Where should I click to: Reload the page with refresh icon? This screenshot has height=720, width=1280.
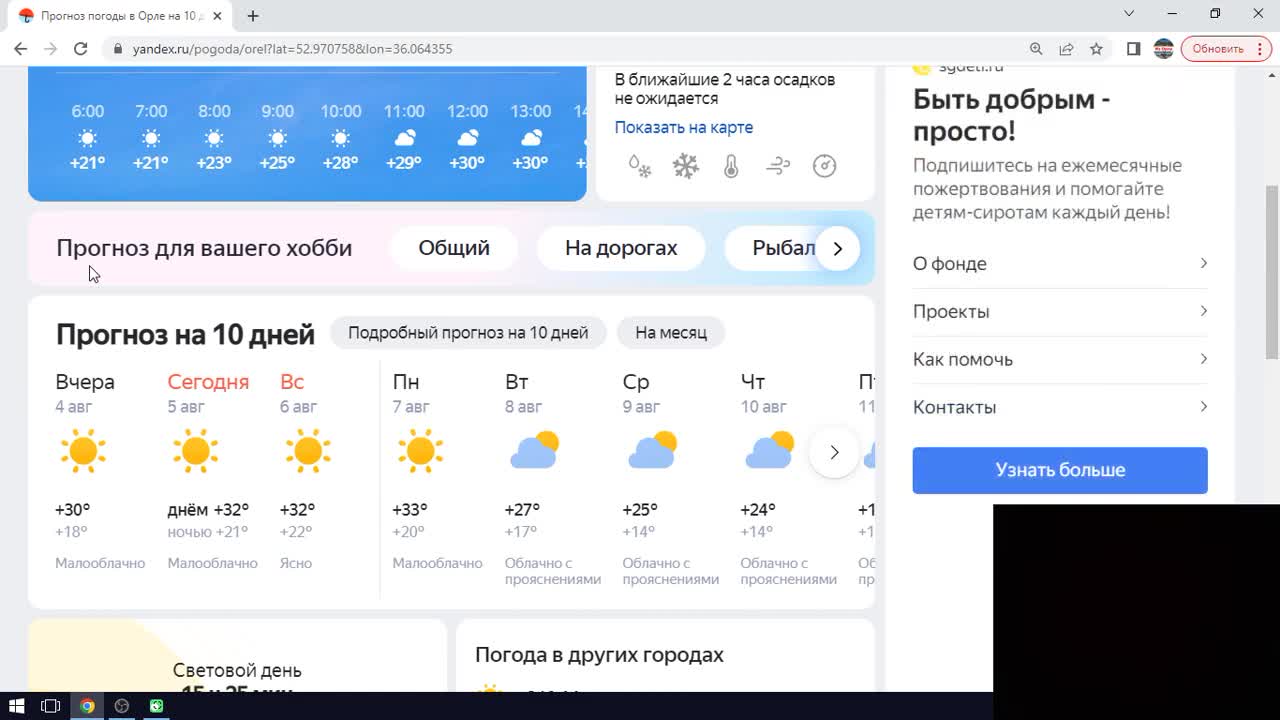tap(81, 48)
